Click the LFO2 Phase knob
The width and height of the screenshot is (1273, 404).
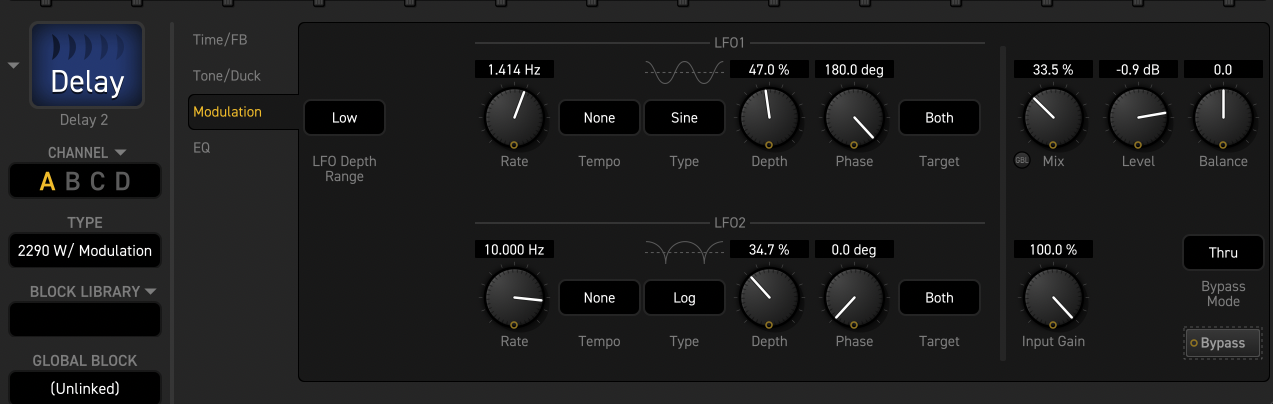coord(854,297)
